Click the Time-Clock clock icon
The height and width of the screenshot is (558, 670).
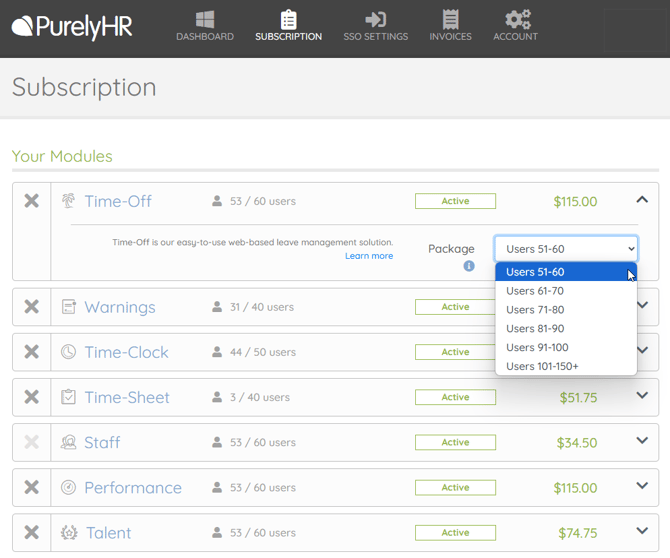click(68, 352)
